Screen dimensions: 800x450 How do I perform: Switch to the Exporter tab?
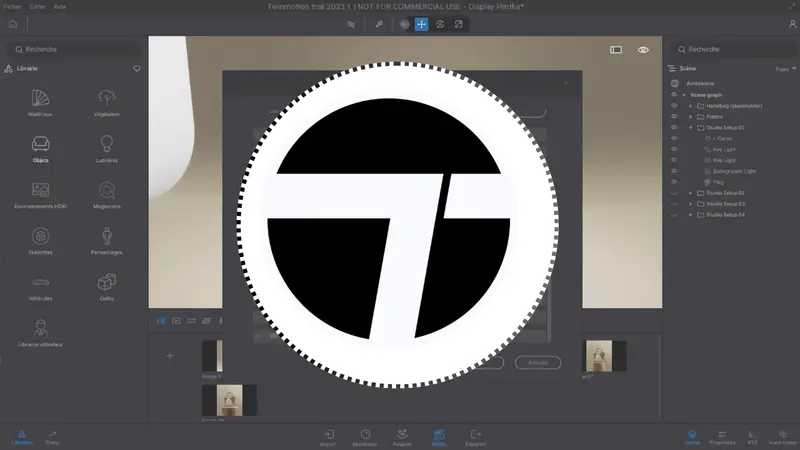click(x=476, y=438)
